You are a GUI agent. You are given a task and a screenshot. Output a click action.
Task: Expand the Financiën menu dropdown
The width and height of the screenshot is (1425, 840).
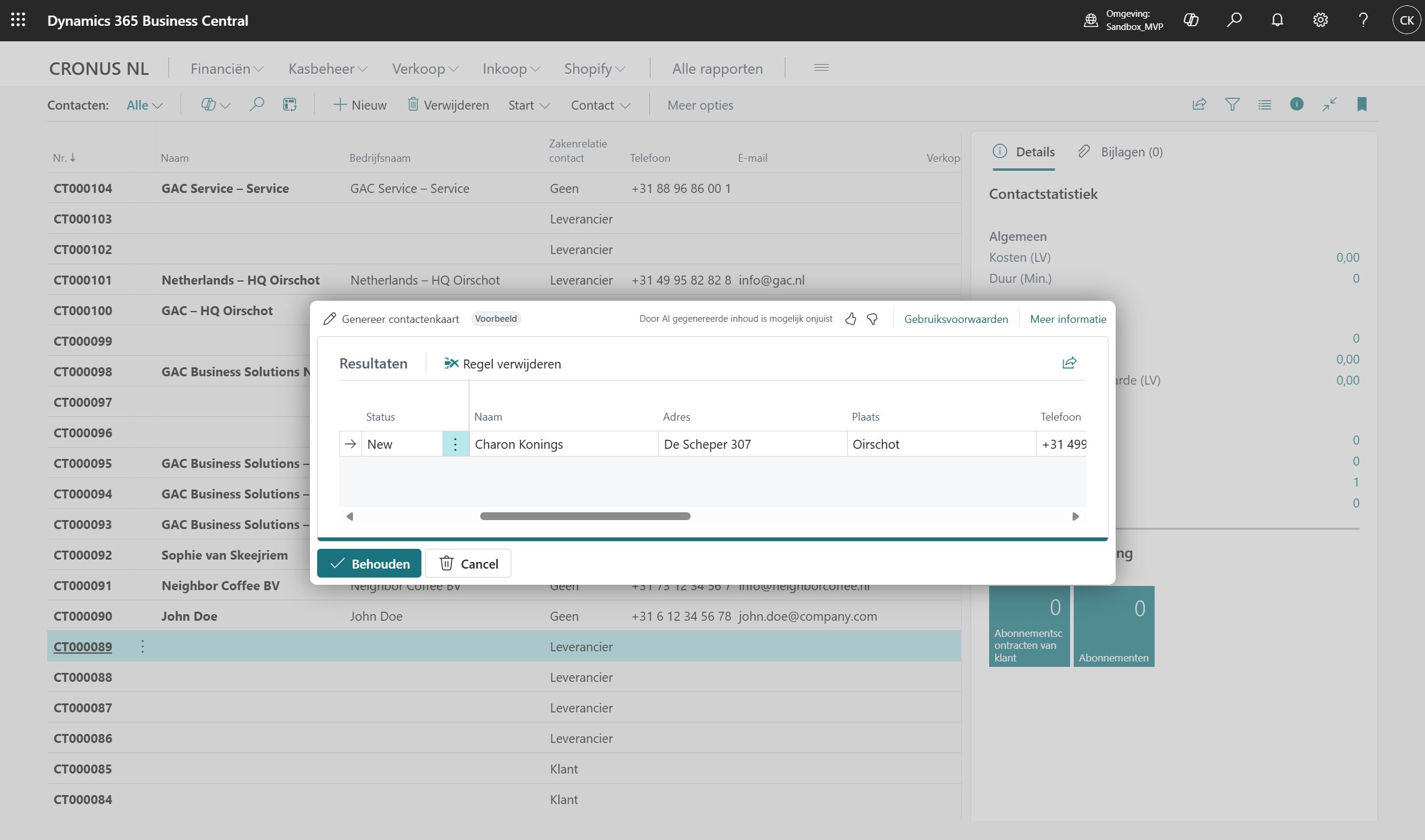227,69
